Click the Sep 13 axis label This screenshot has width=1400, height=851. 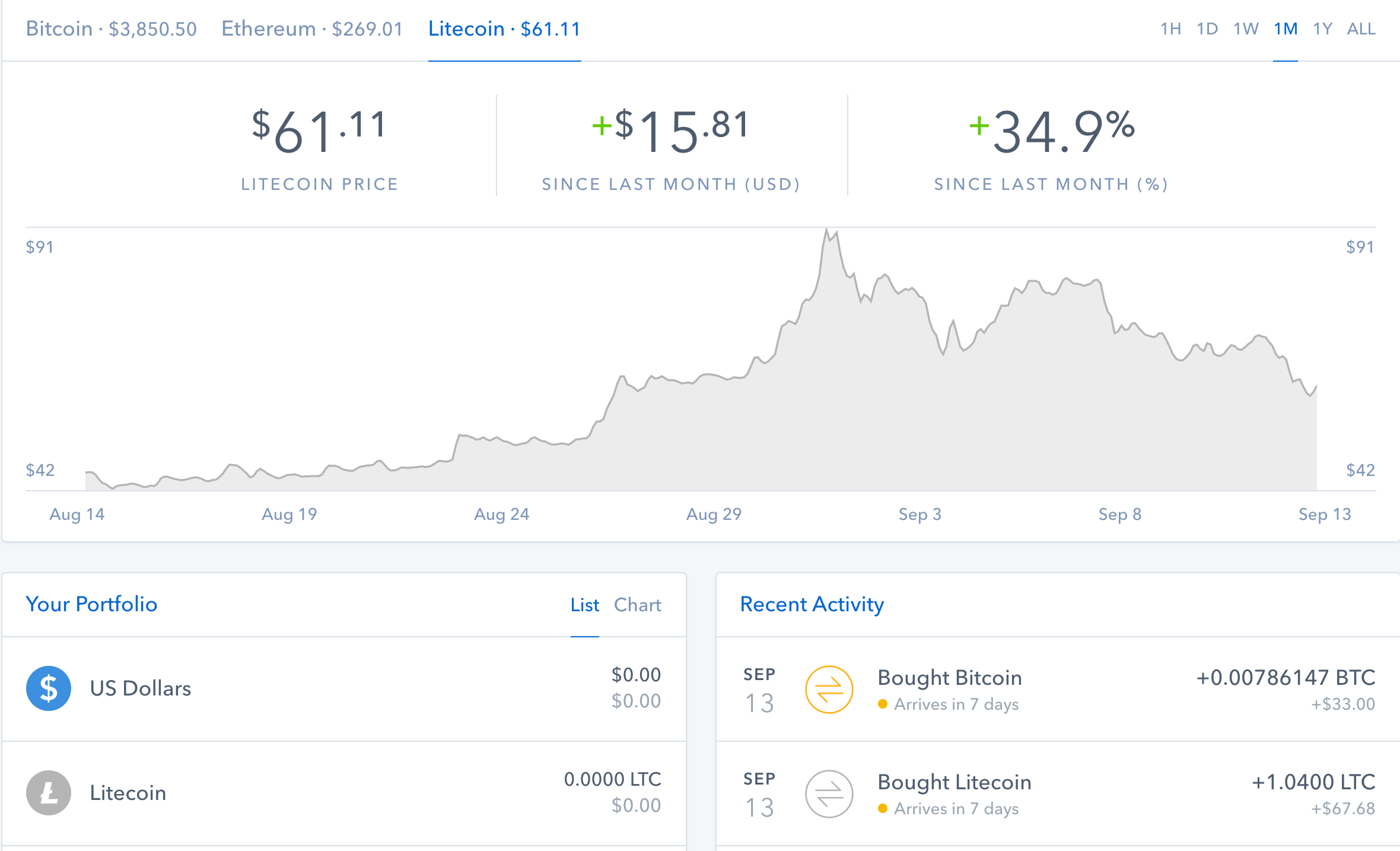(x=1325, y=514)
